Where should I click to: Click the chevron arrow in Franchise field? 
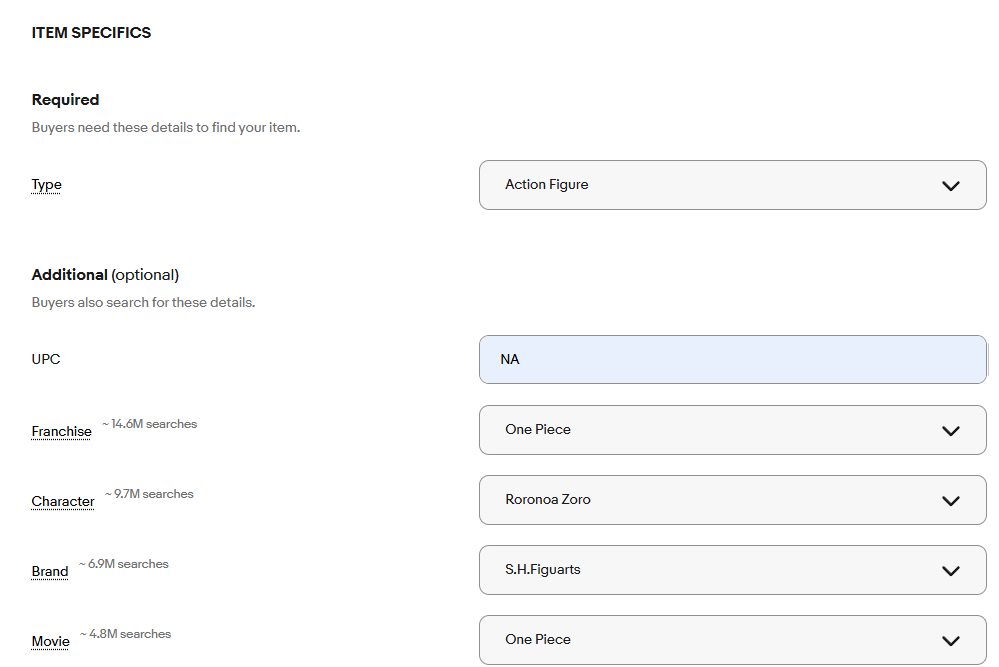(951, 431)
